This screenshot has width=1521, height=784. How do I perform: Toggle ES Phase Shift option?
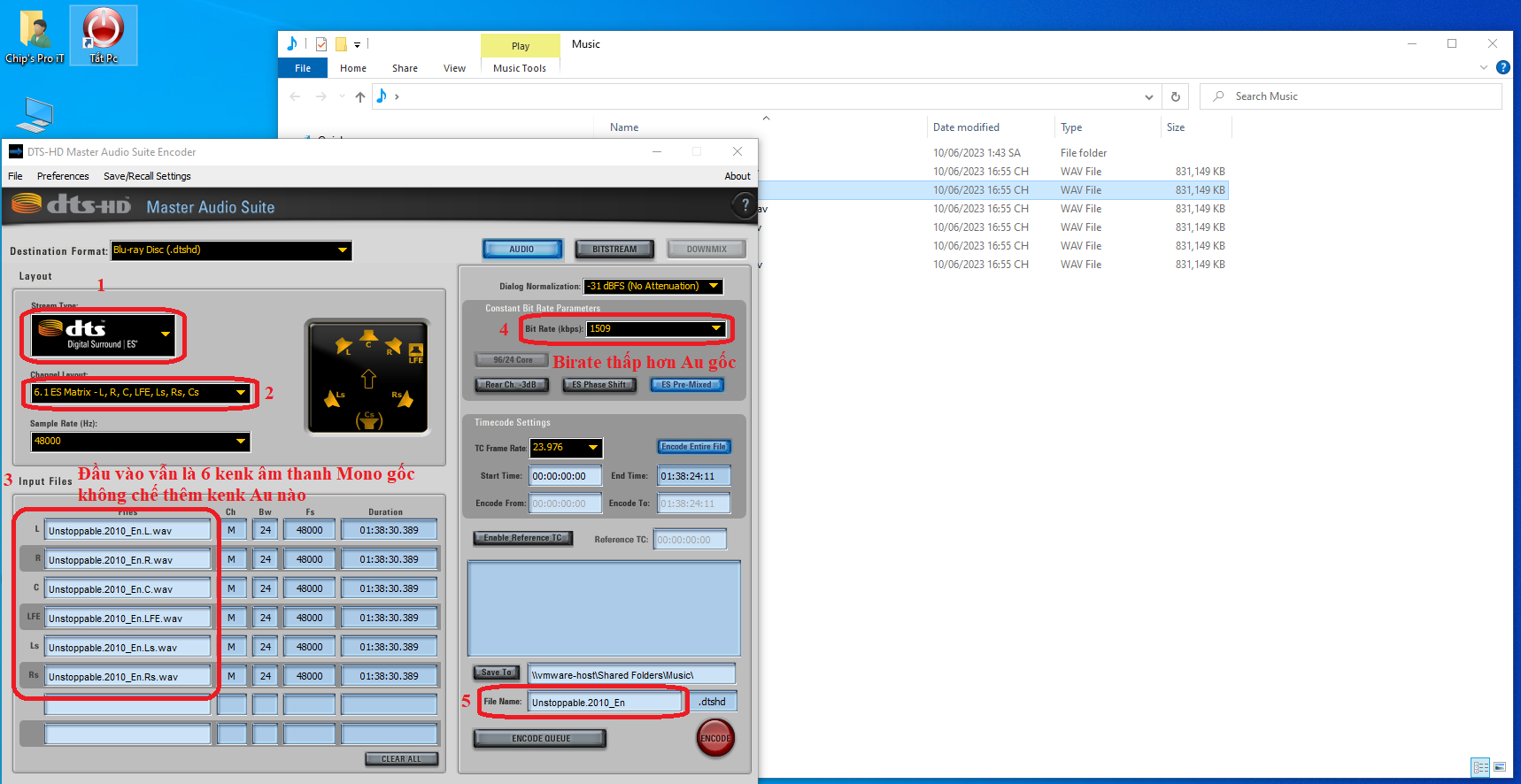coord(599,385)
